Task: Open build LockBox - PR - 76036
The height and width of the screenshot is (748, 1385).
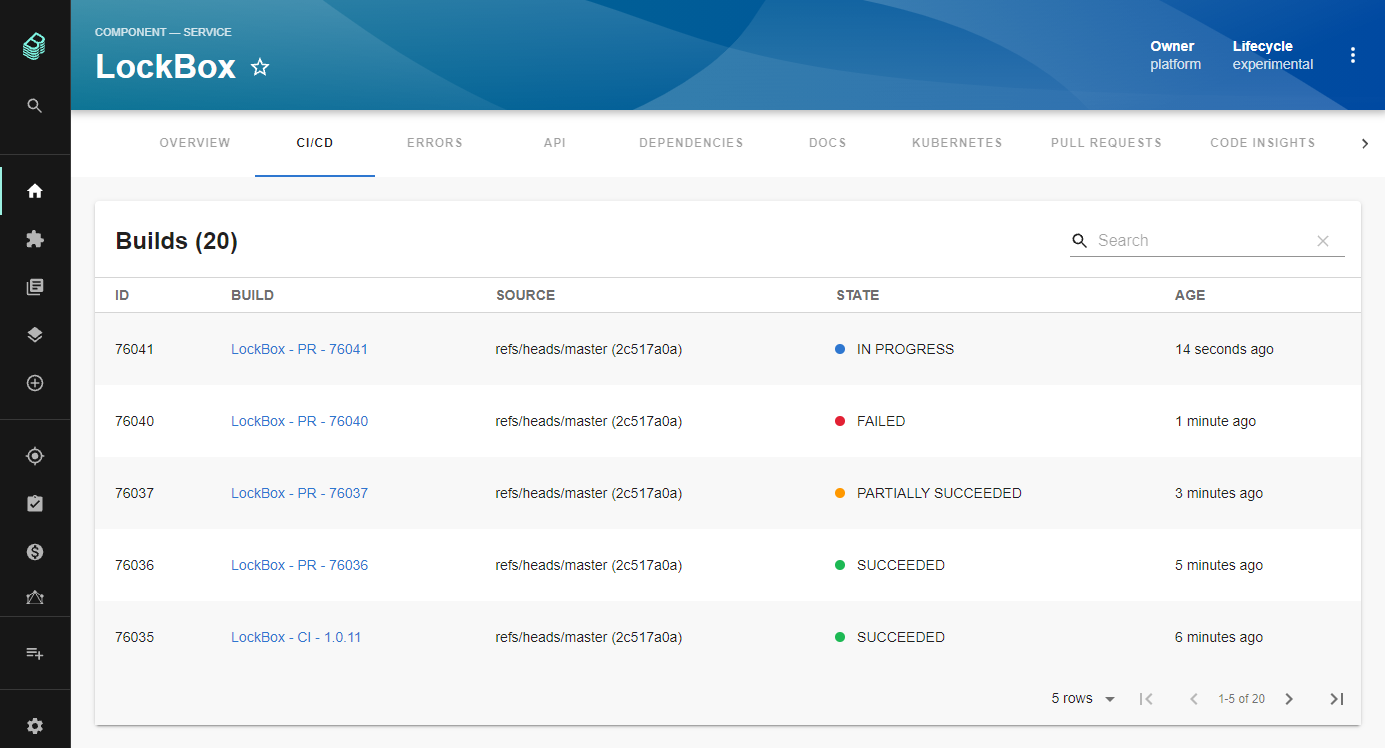Action: pos(299,565)
